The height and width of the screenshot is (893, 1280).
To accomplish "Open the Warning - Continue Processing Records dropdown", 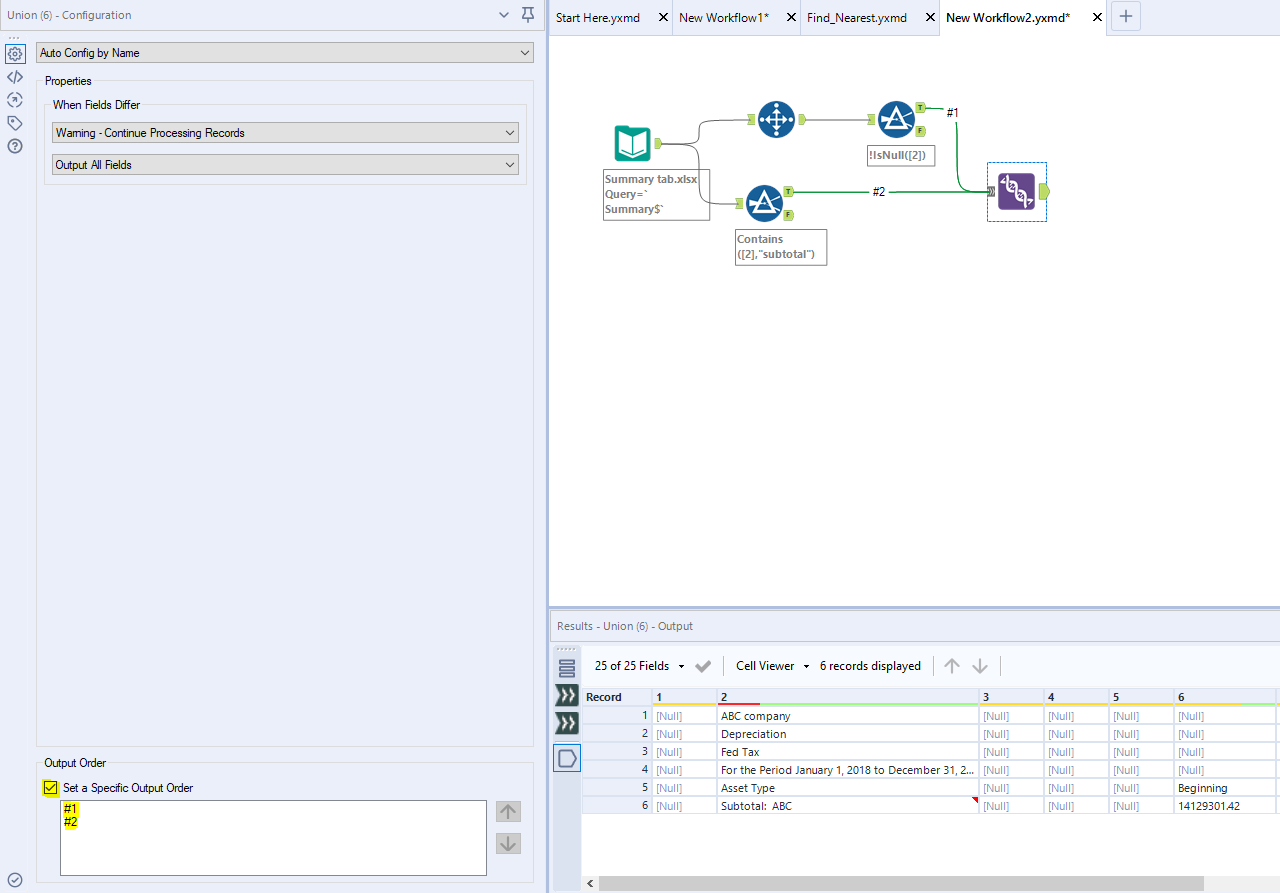I will coord(511,132).
